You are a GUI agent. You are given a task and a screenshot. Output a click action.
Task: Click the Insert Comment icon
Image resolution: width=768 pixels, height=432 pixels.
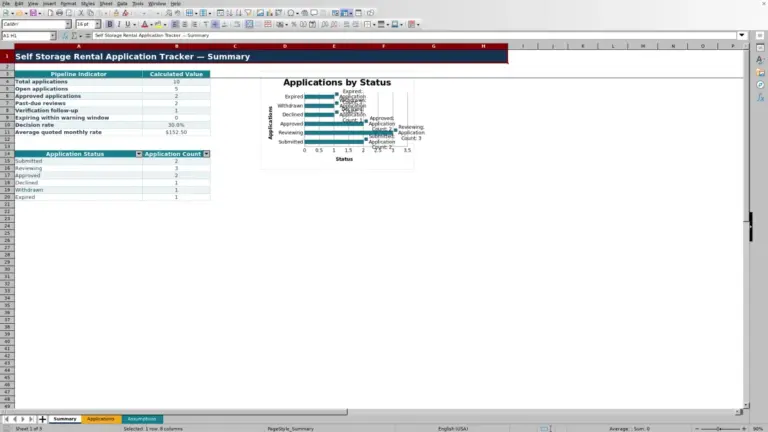pyautogui.click(x=314, y=13)
